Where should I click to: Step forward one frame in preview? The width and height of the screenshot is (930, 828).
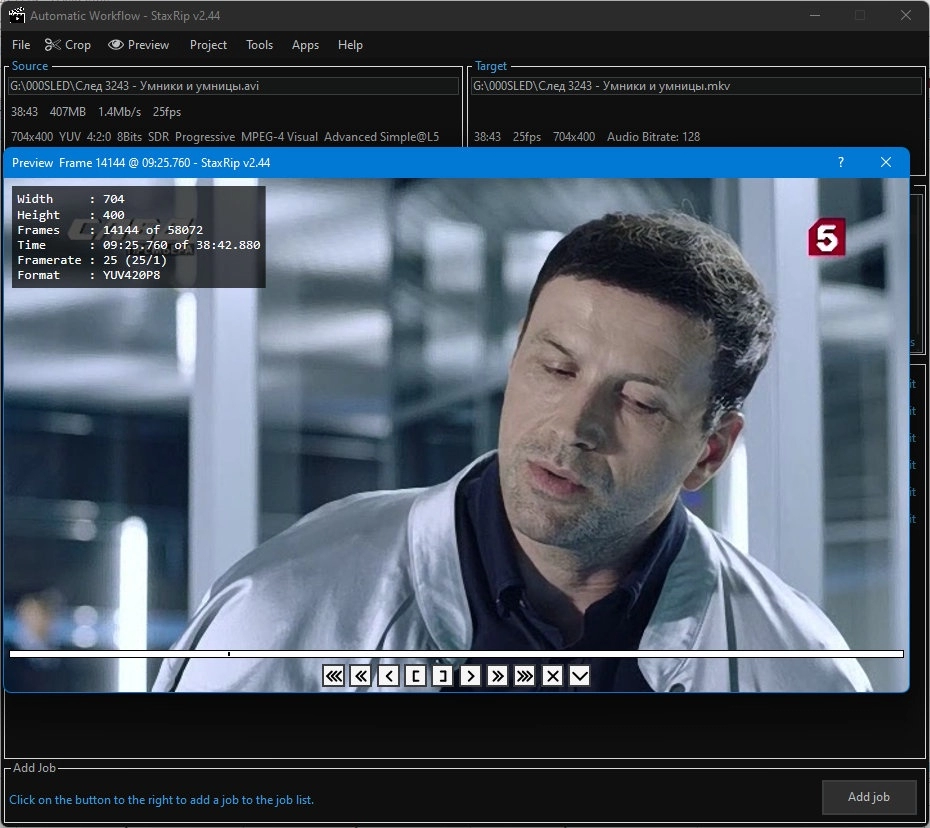click(470, 676)
